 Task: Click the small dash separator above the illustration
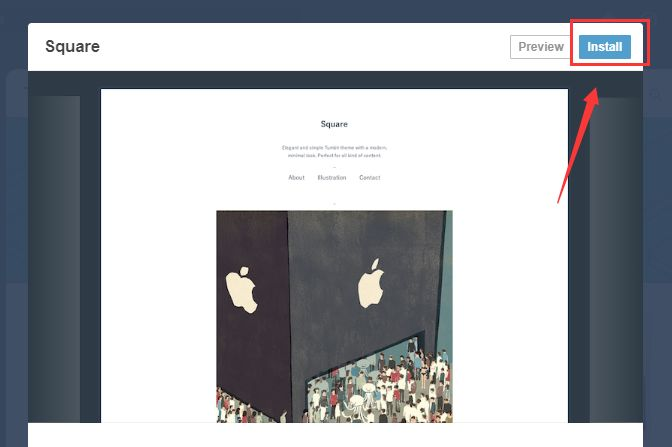pos(334,204)
